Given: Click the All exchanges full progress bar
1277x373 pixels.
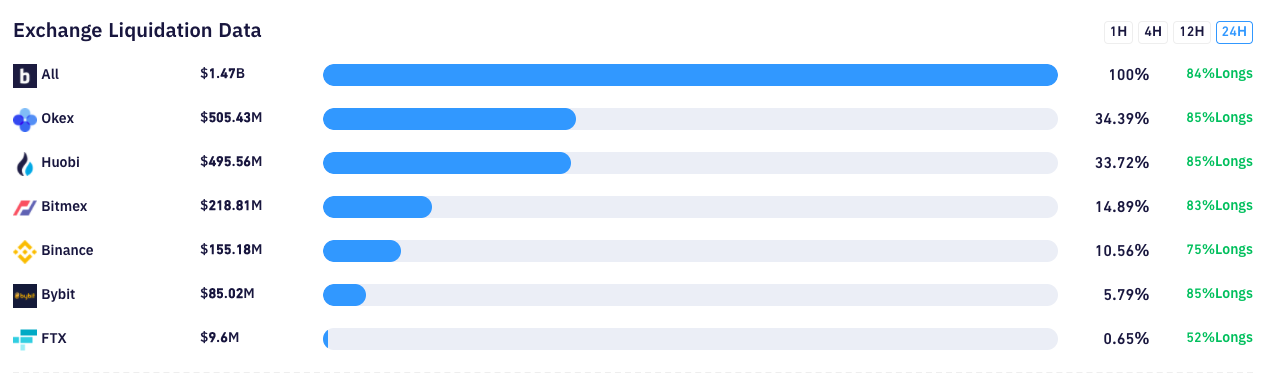Looking at the screenshot, I should pyautogui.click(x=690, y=75).
